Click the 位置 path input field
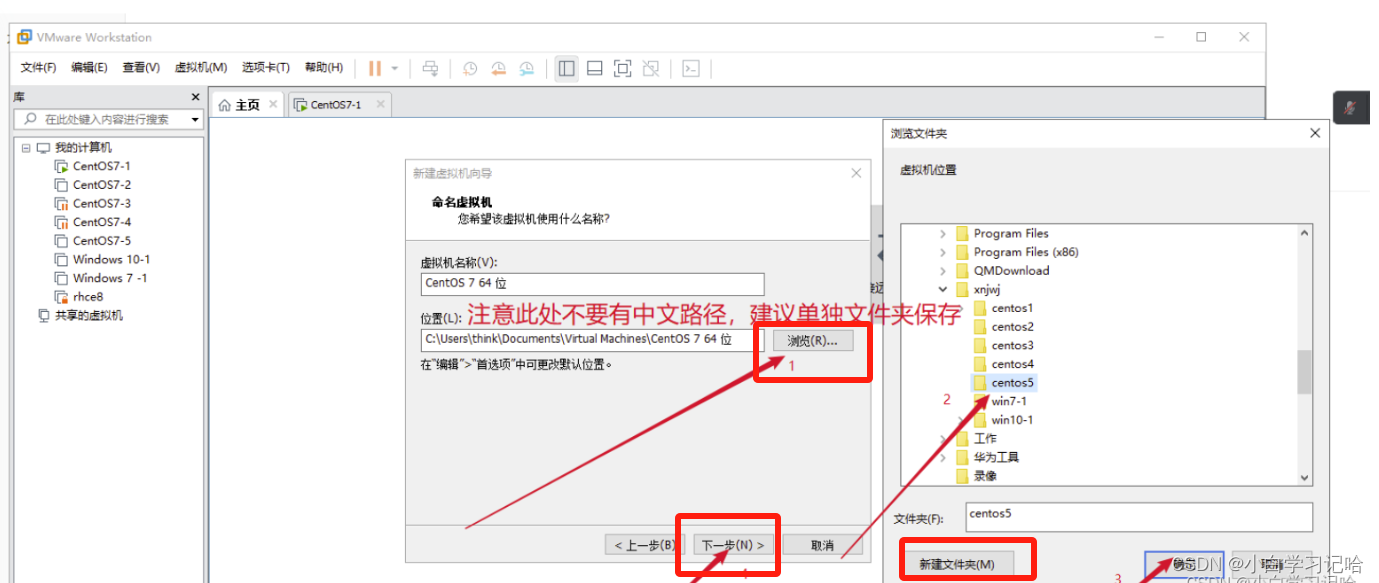Image resolution: width=1379 pixels, height=583 pixels. 592,340
